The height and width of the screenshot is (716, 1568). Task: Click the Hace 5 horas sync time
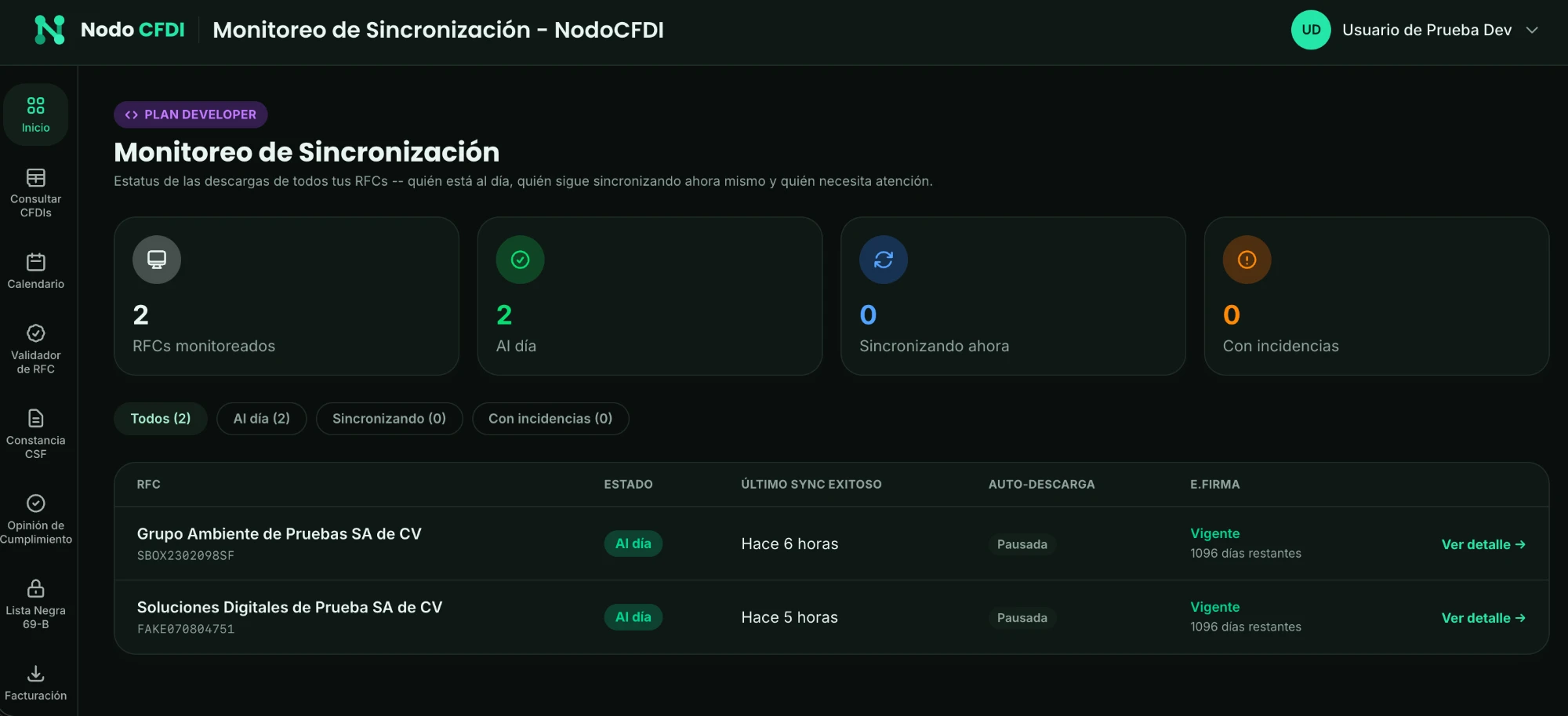[x=789, y=618]
